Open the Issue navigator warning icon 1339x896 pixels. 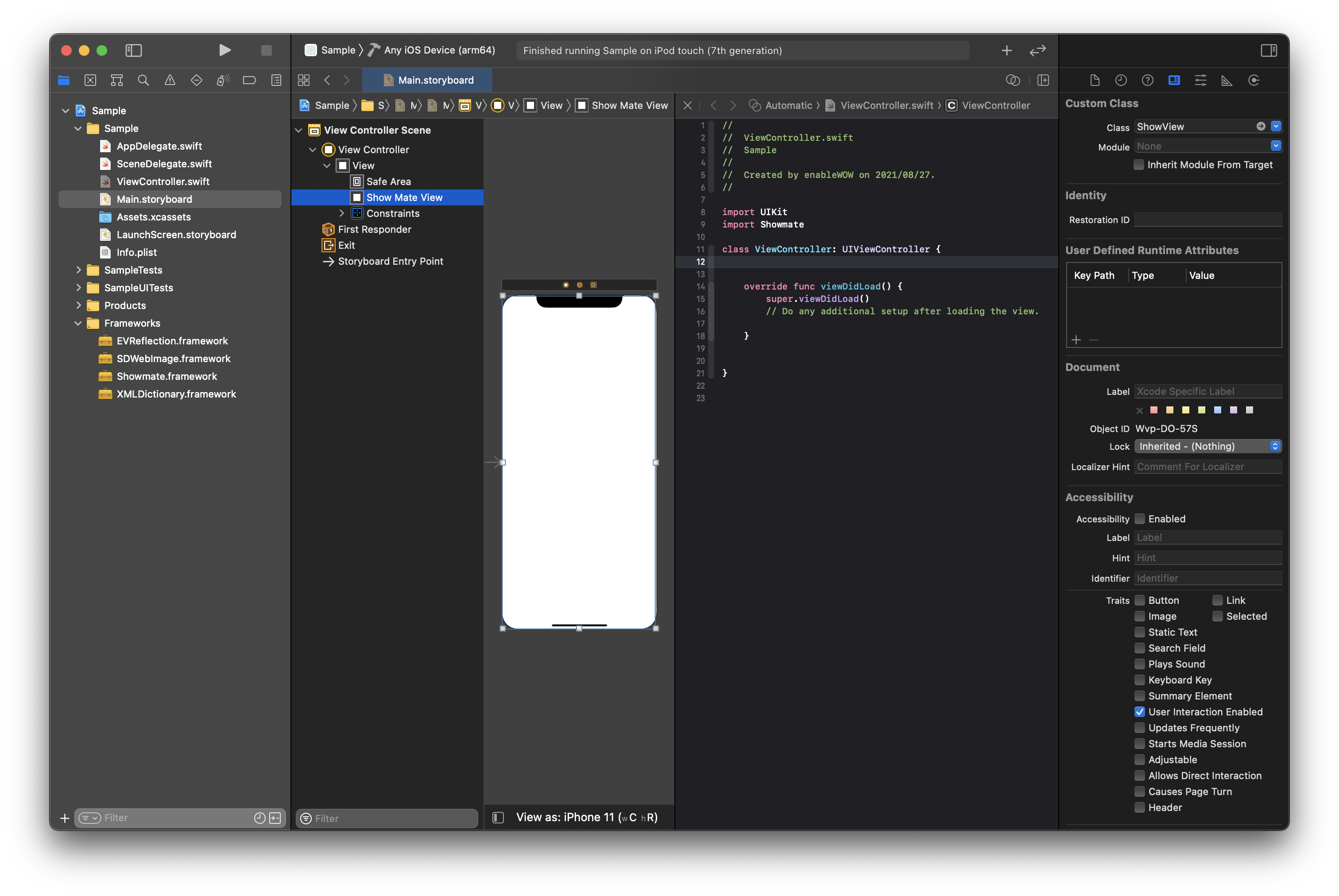170,80
